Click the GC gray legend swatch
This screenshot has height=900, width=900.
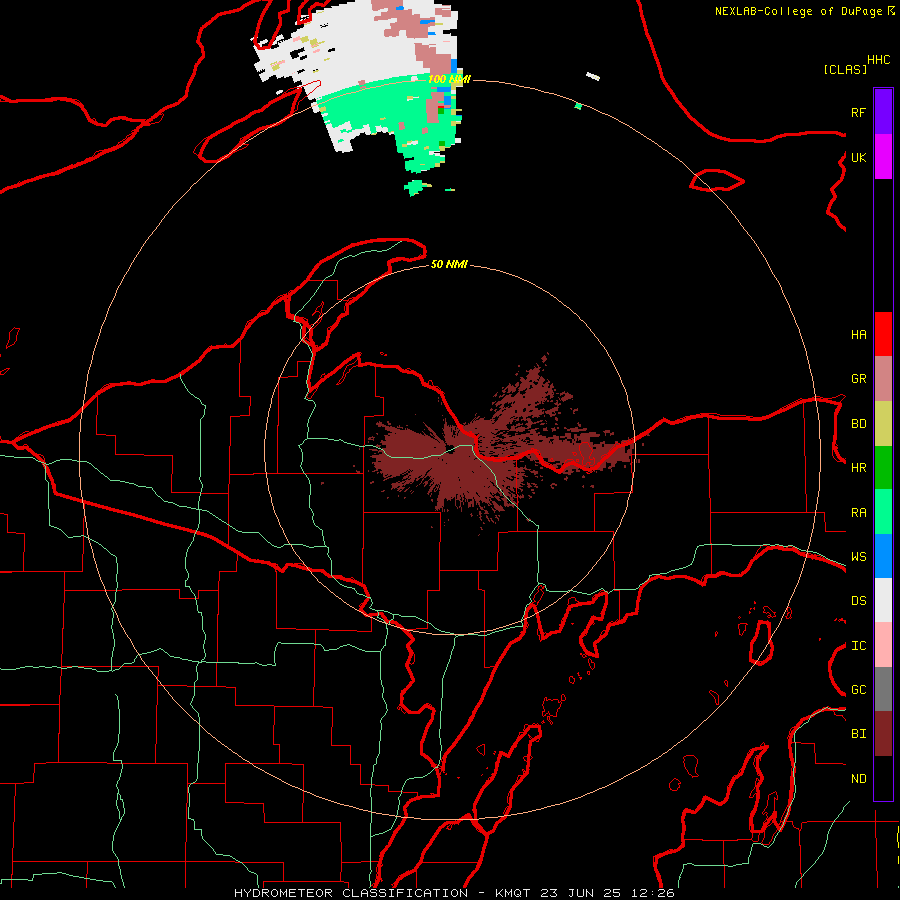[883, 689]
